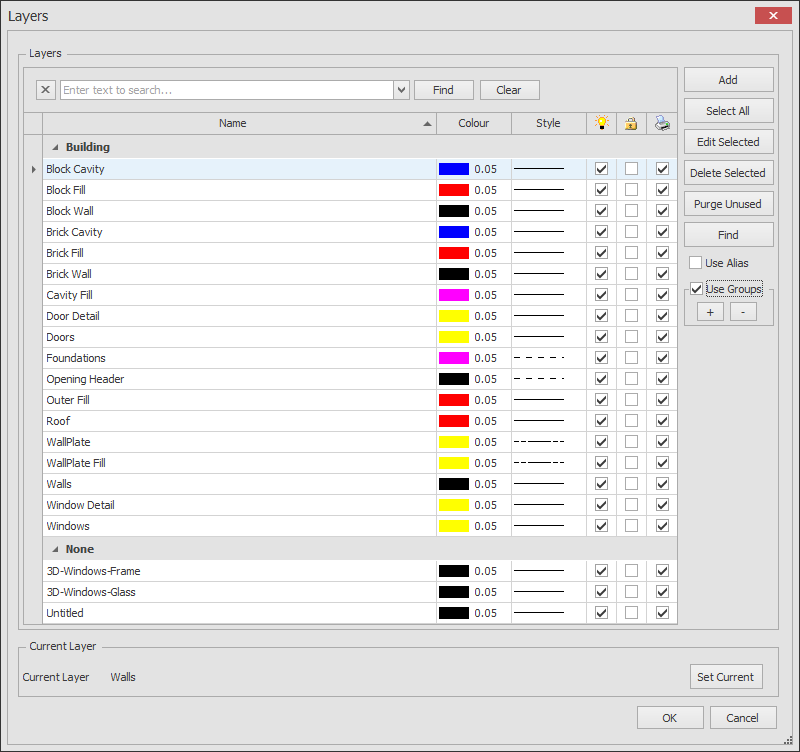The image size is (800, 752).
Task: Click the Add button
Action: click(728, 79)
